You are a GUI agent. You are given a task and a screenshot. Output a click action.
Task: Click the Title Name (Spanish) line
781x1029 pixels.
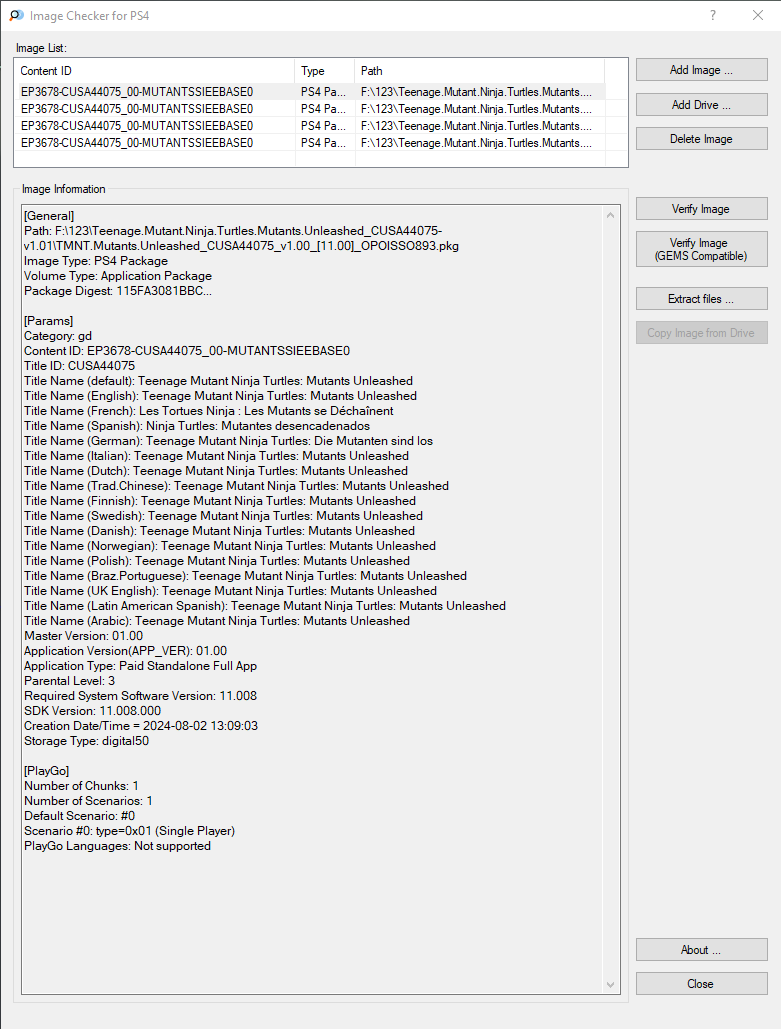click(197, 426)
